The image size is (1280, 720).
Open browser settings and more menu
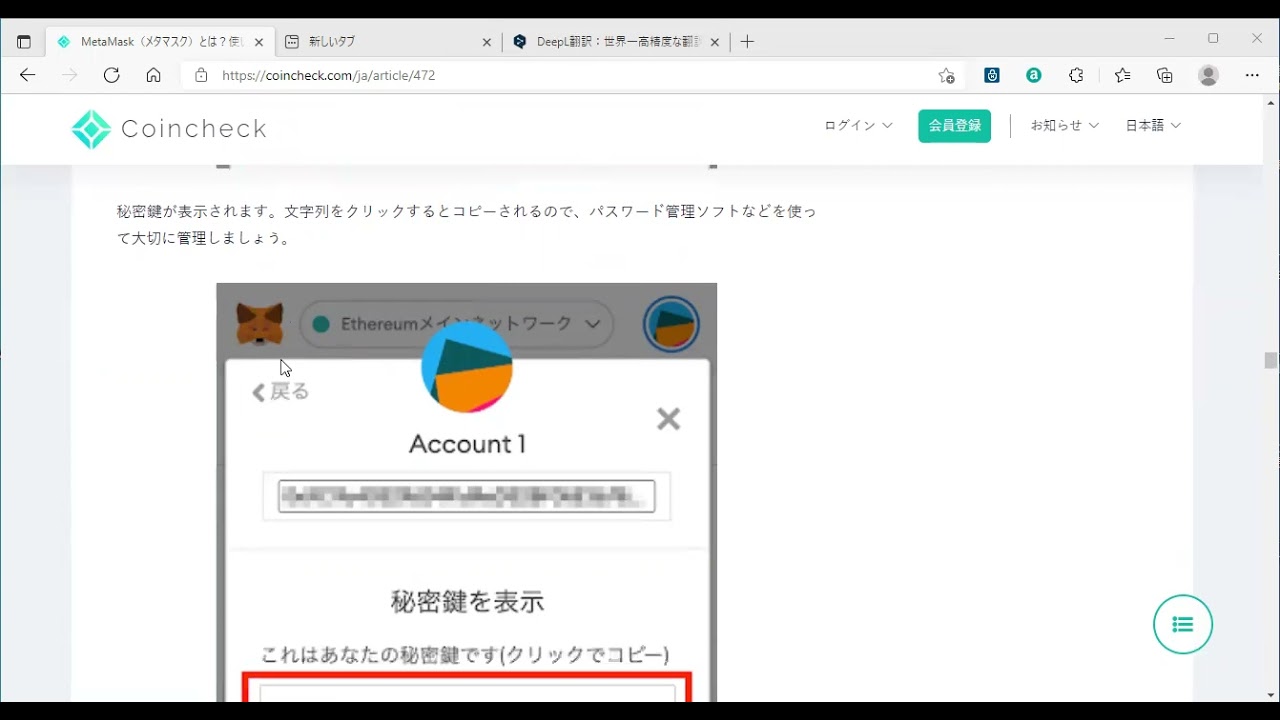1252,75
